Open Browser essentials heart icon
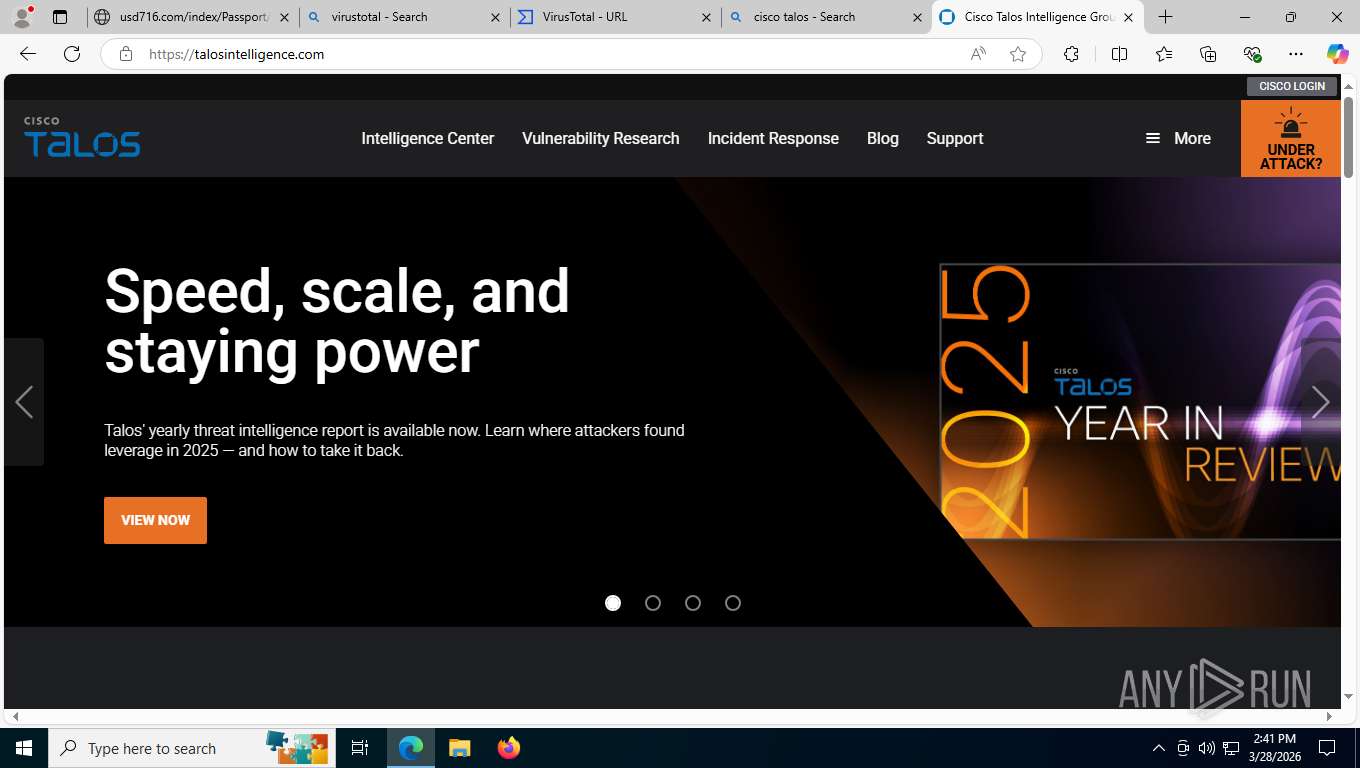This screenshot has height=768, width=1360. (1252, 54)
